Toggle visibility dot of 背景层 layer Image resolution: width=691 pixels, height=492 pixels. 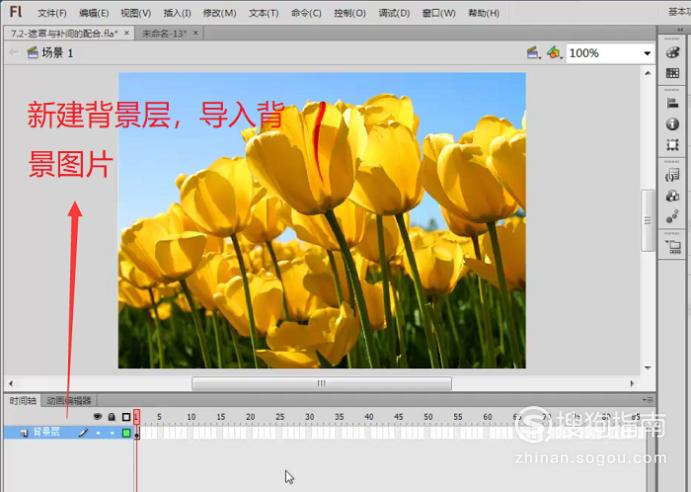coord(98,433)
